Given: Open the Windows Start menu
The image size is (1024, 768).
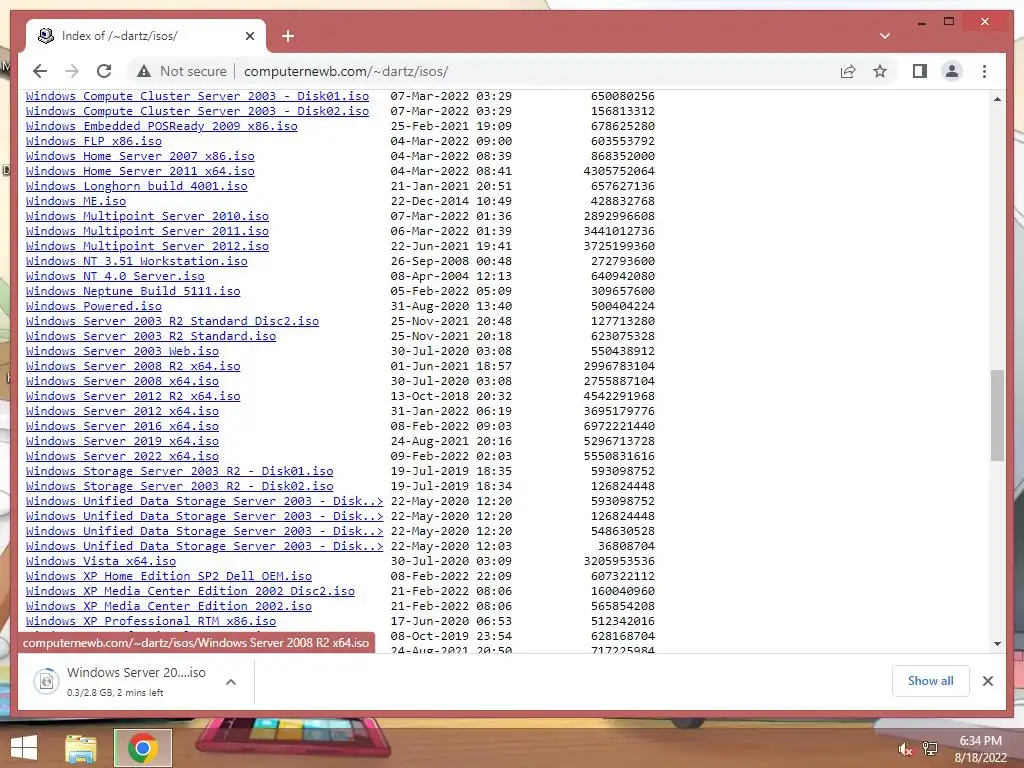Looking at the screenshot, I should 24,748.
